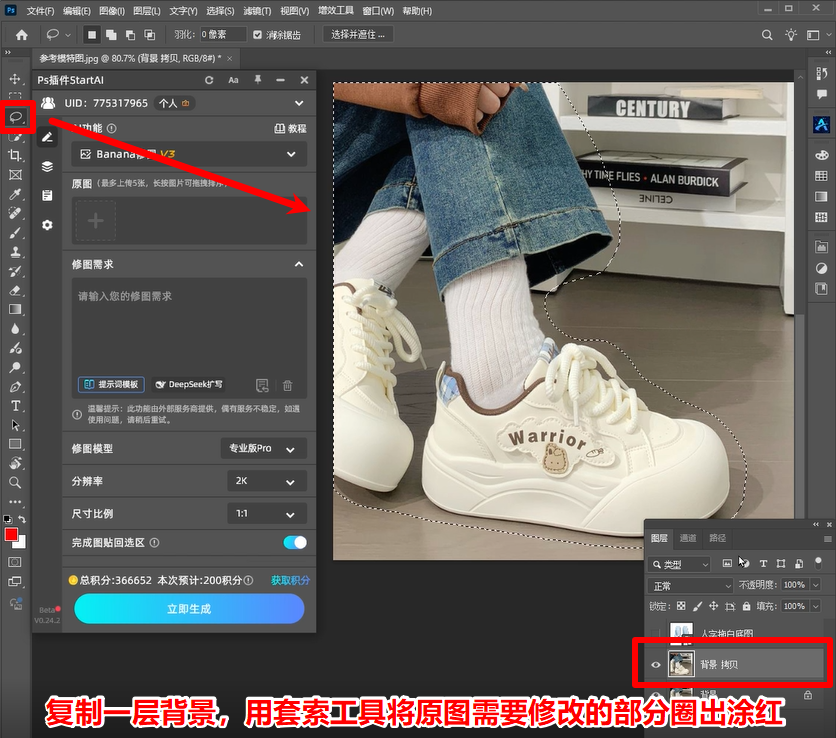Select the Eraser tool
Screen dimensions: 836x738
tap(15, 291)
